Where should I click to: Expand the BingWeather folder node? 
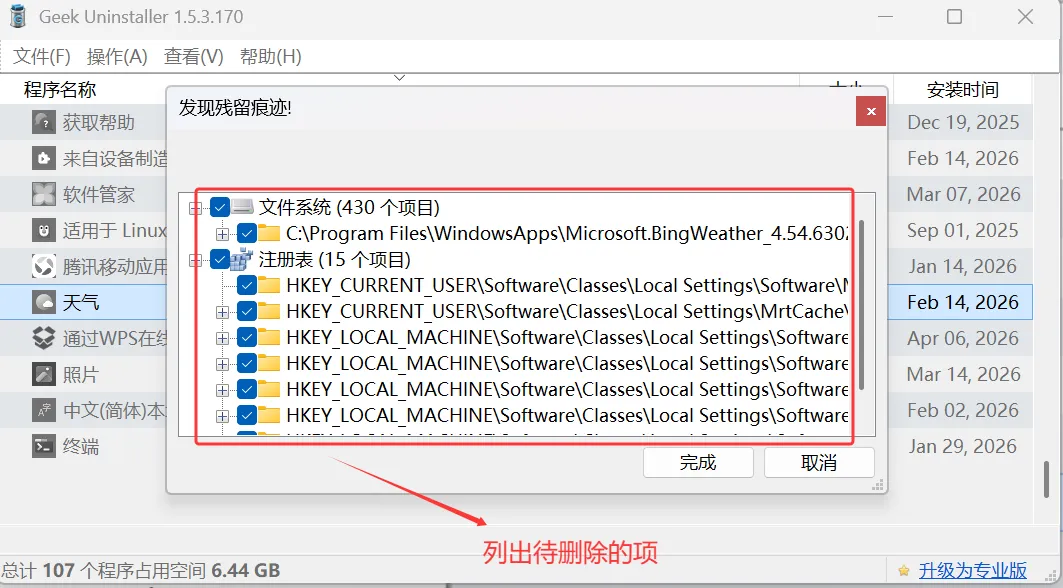(x=222, y=234)
